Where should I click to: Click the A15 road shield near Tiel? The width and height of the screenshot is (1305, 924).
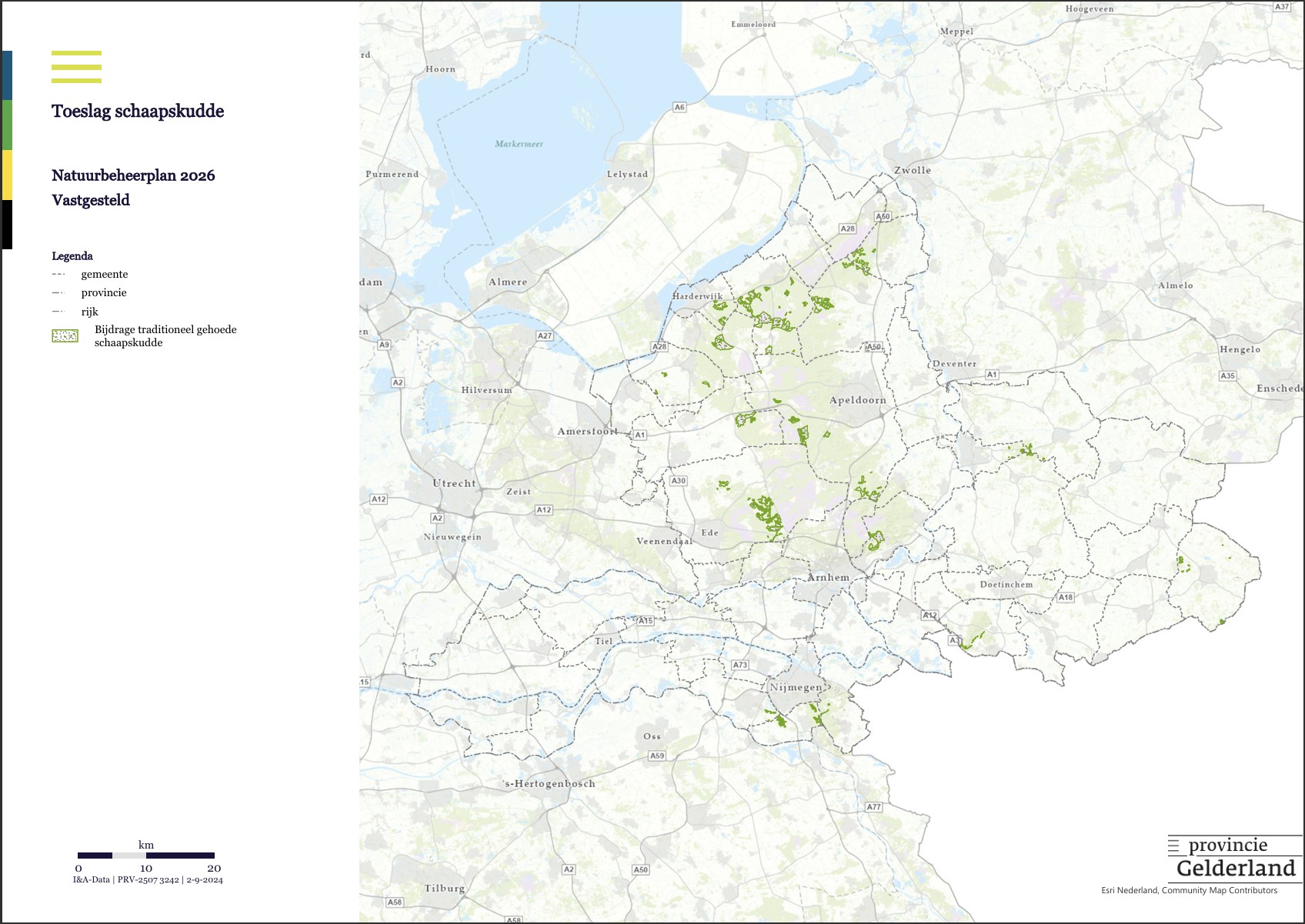coord(645,621)
